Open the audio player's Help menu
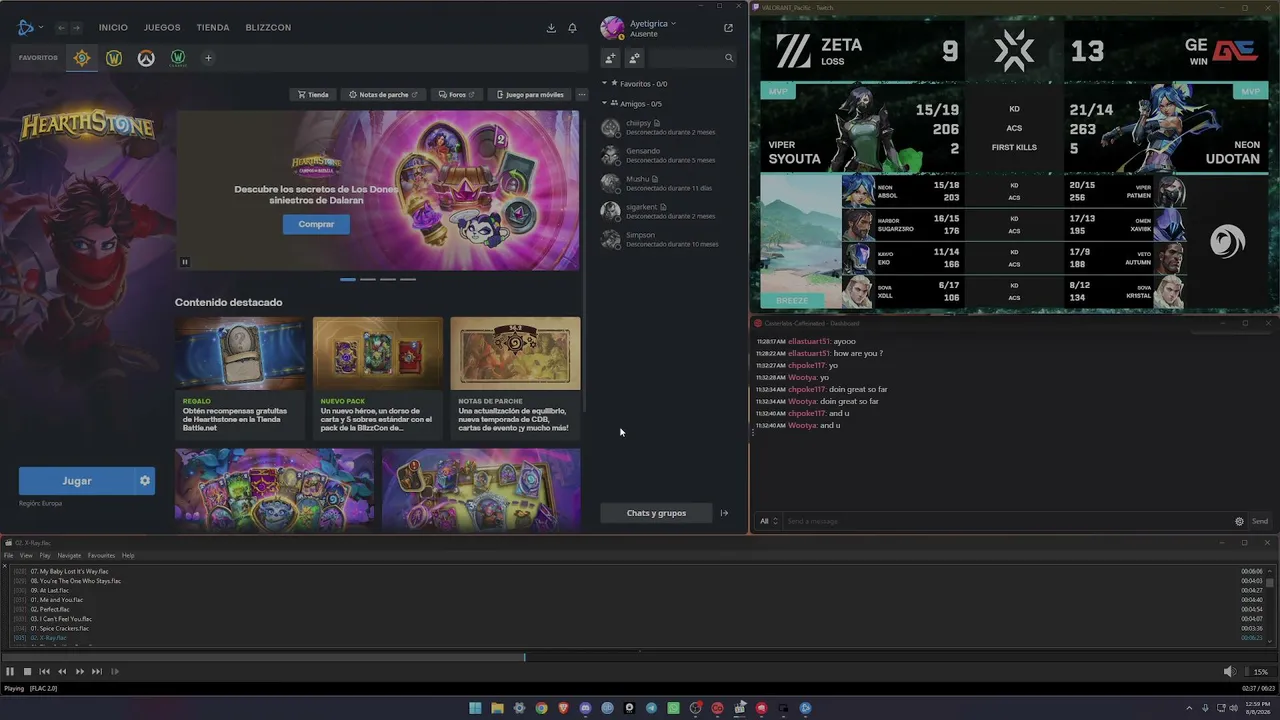 click(x=128, y=556)
